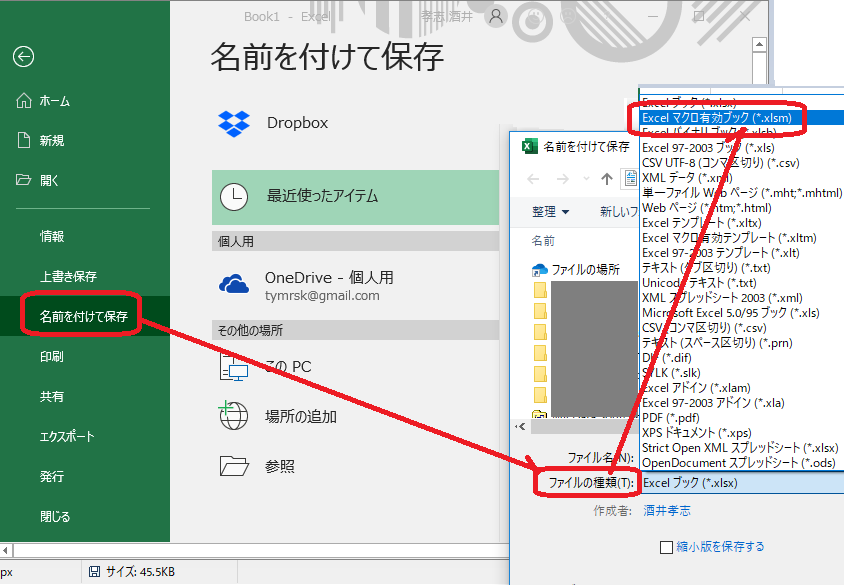Click the up arrow in save dialog

click(607, 179)
